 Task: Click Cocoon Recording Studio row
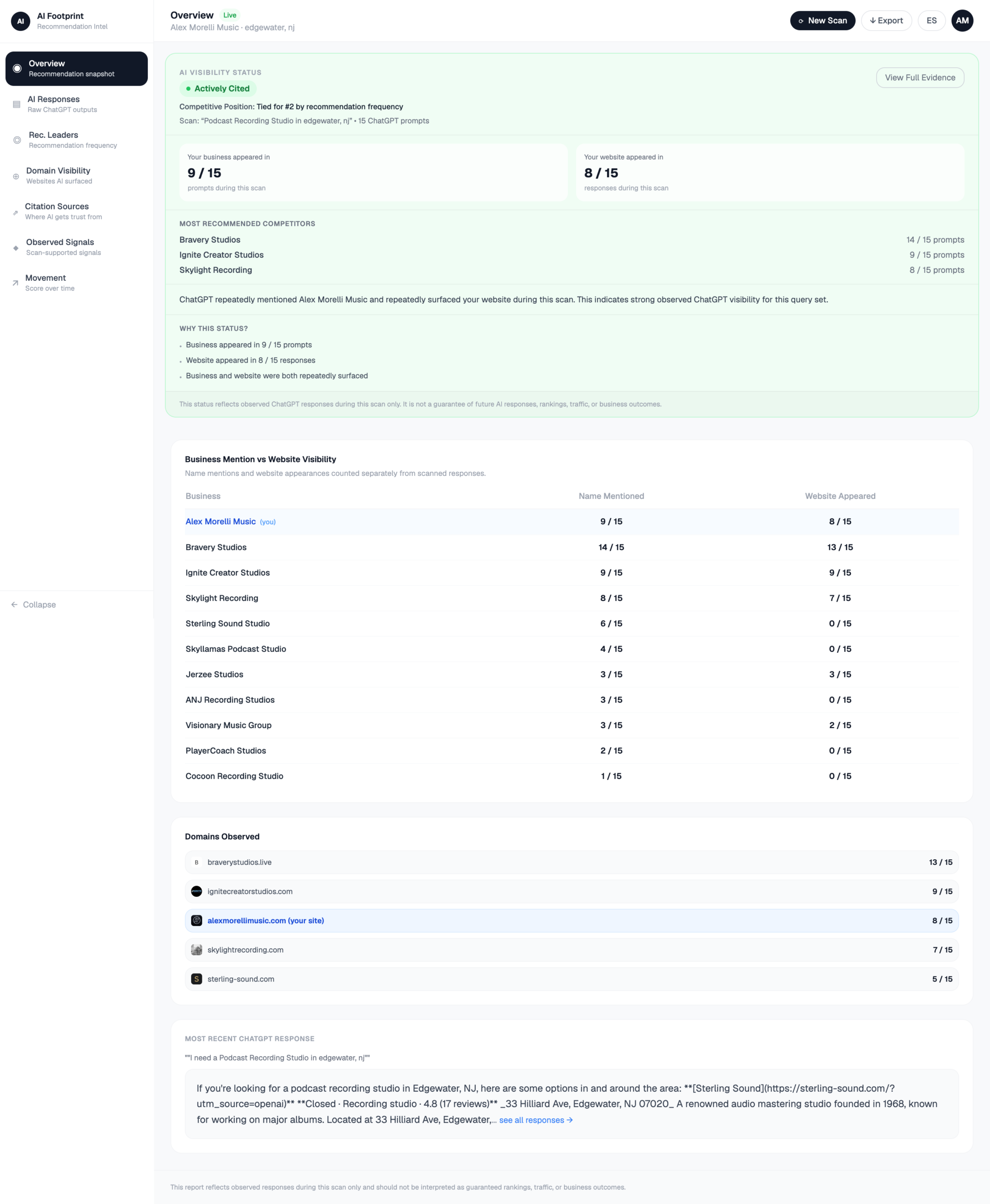(571, 776)
